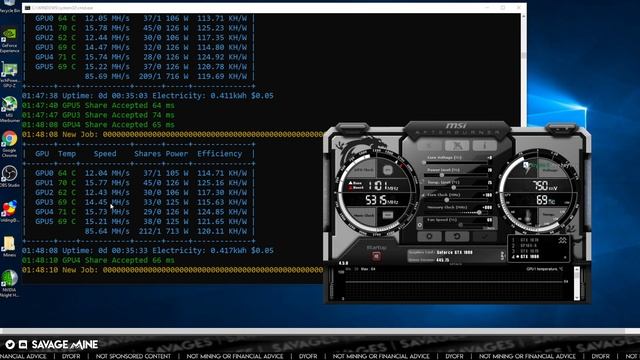Click the 750 mV voltage readout
Image resolution: width=640 pixels, height=360 pixels.
[x=545, y=186]
